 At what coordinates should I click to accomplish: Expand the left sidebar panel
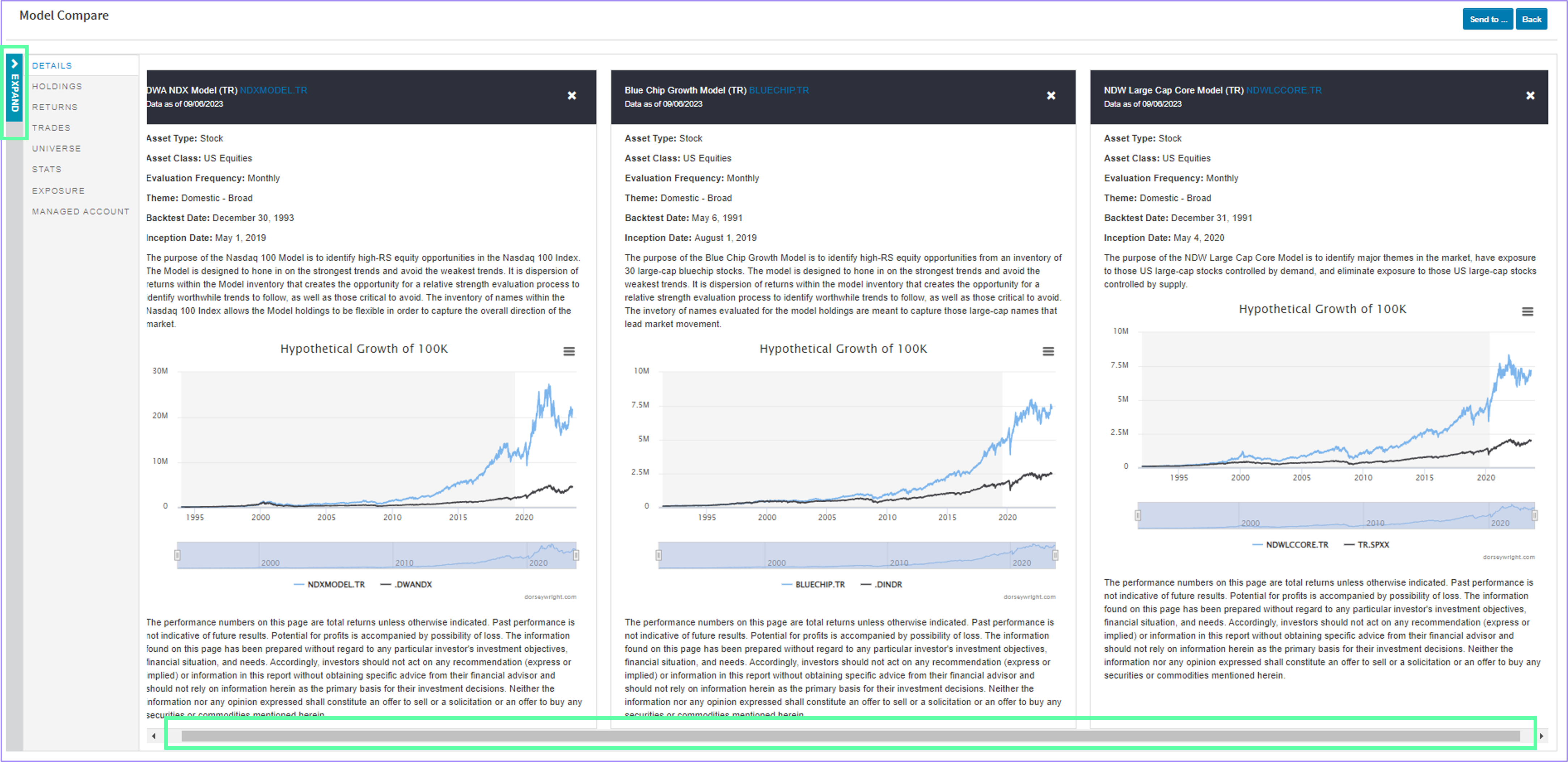click(x=14, y=88)
